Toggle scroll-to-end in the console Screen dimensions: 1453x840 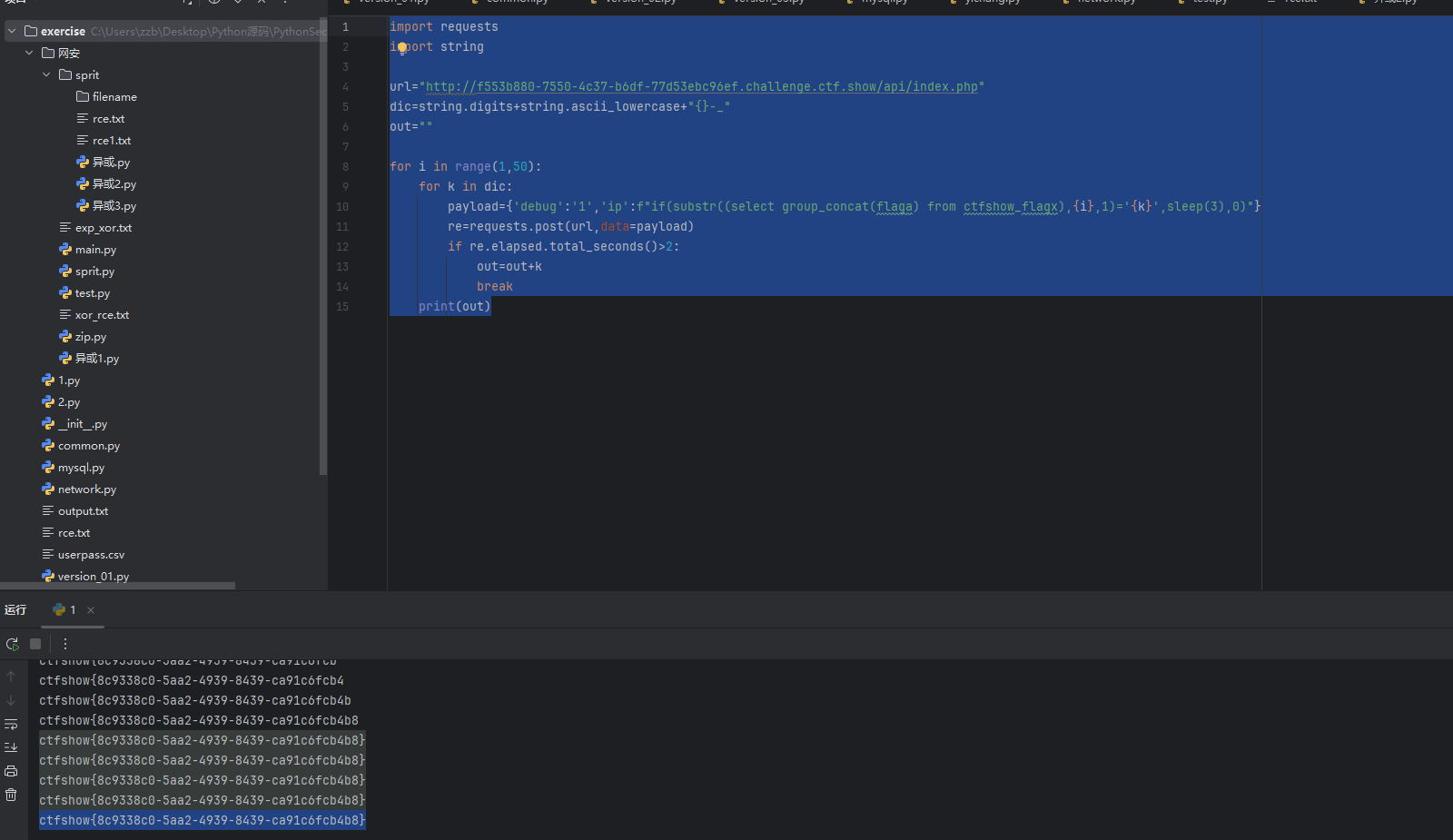point(11,747)
